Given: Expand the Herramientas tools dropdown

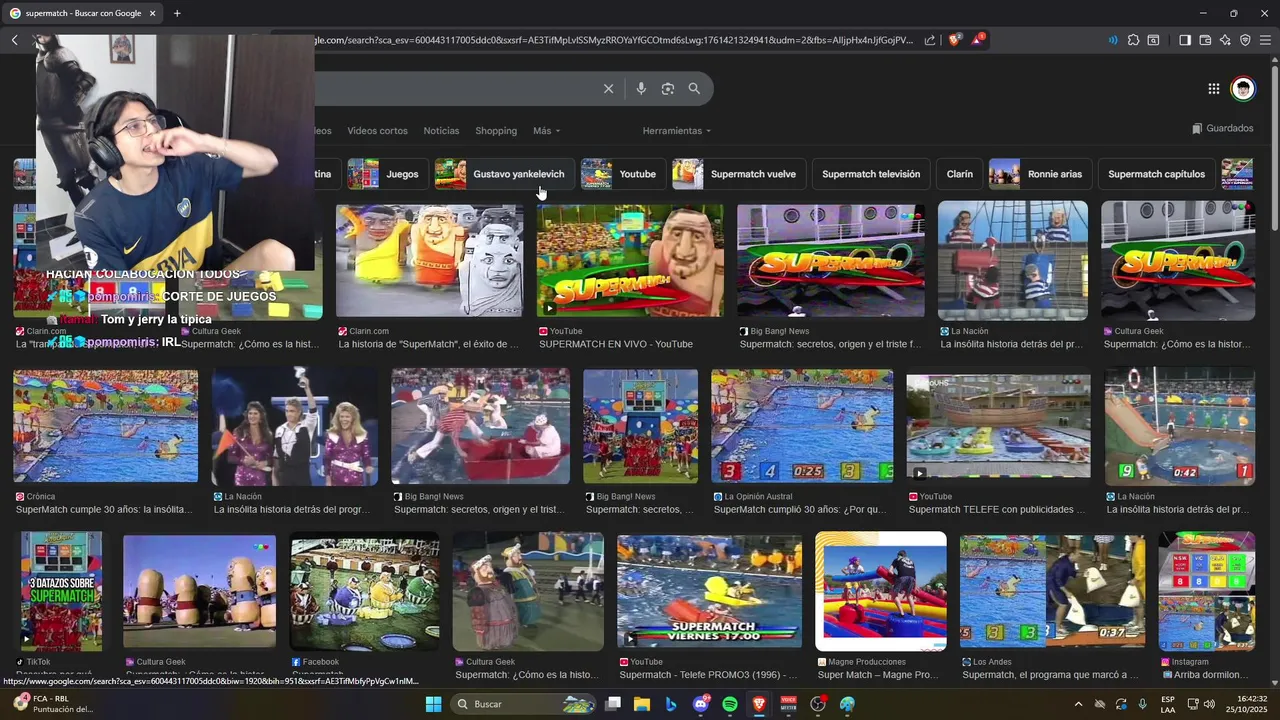Looking at the screenshot, I should pos(677,131).
